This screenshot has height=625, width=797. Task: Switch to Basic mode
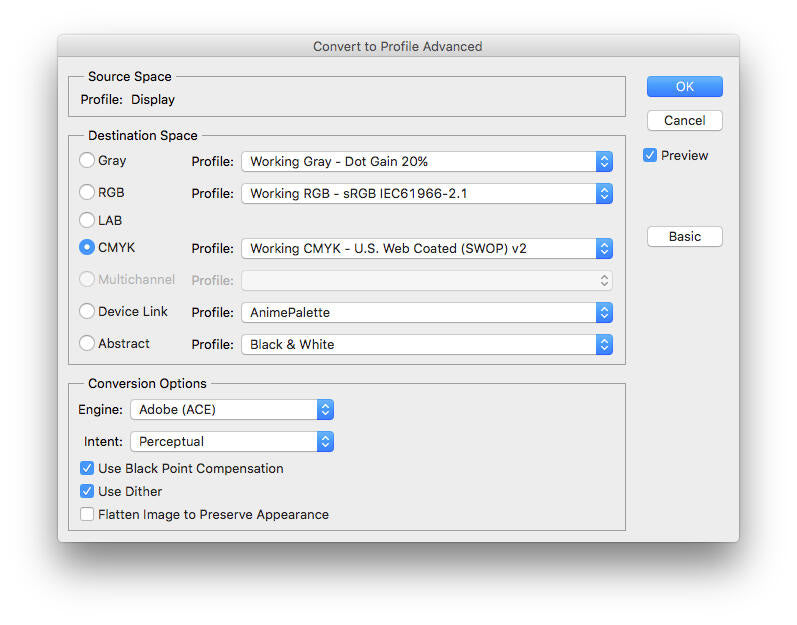(x=684, y=237)
